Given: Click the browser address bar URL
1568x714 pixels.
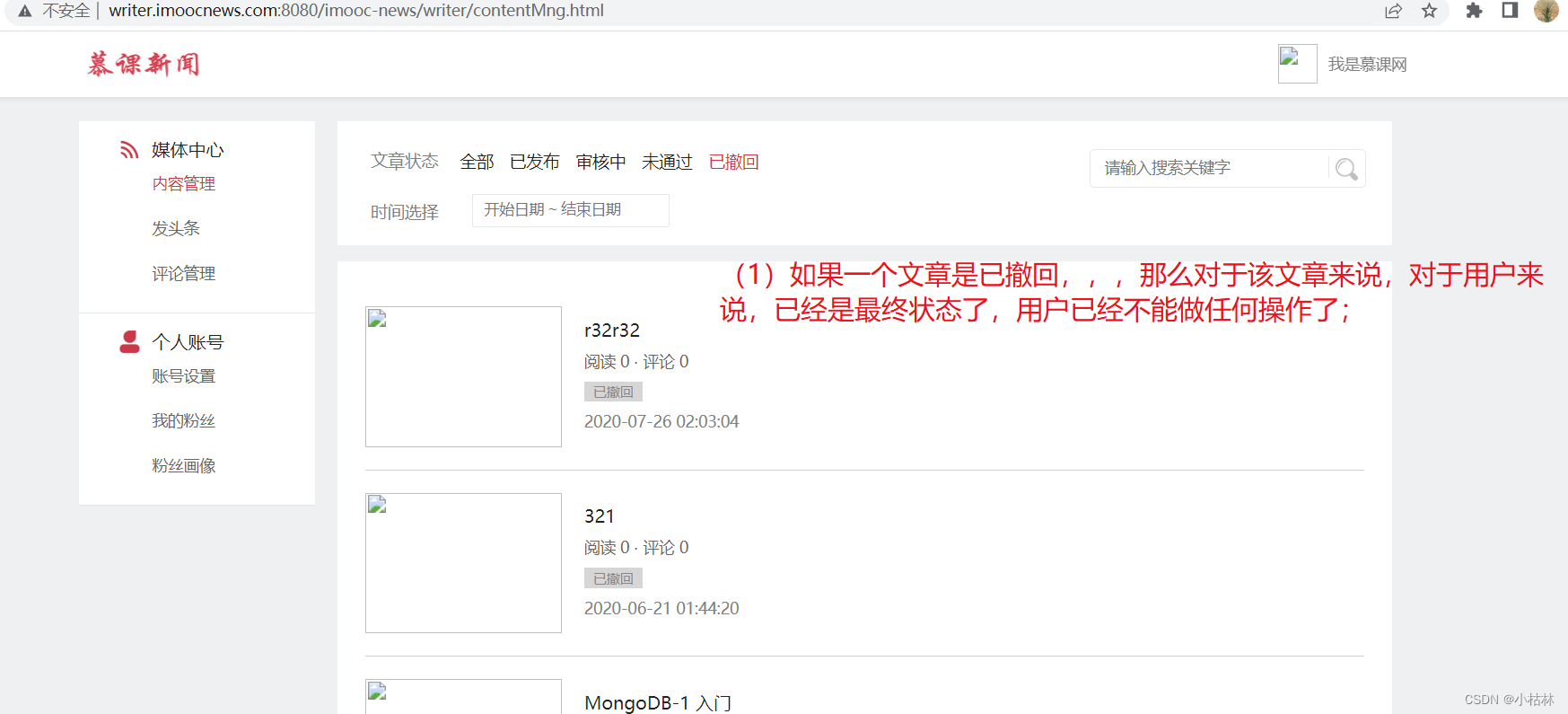Looking at the screenshot, I should pos(356,11).
